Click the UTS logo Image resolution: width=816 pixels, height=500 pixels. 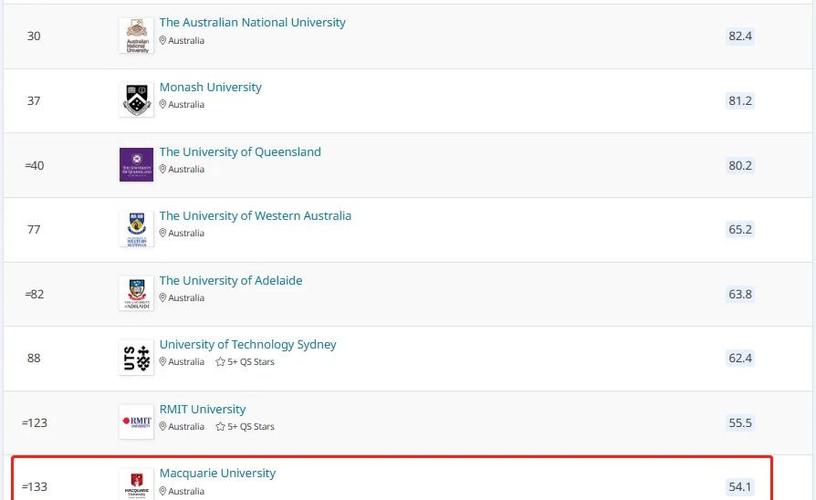coord(136,358)
